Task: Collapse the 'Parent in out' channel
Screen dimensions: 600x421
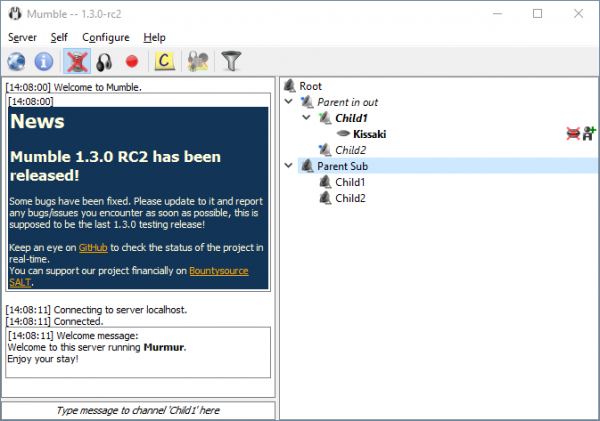Action: [x=290, y=102]
